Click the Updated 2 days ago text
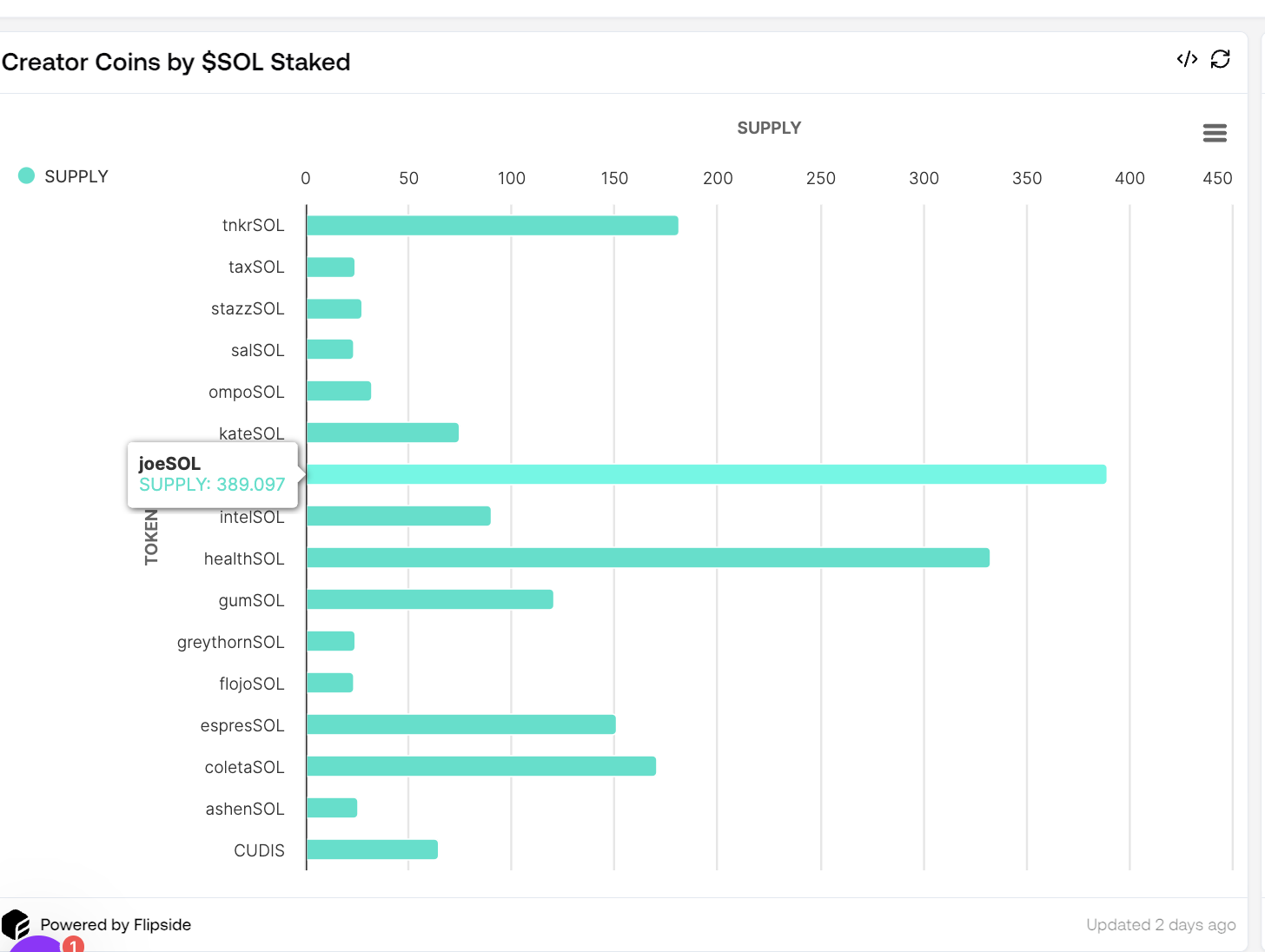The image size is (1265, 952). tap(1161, 925)
